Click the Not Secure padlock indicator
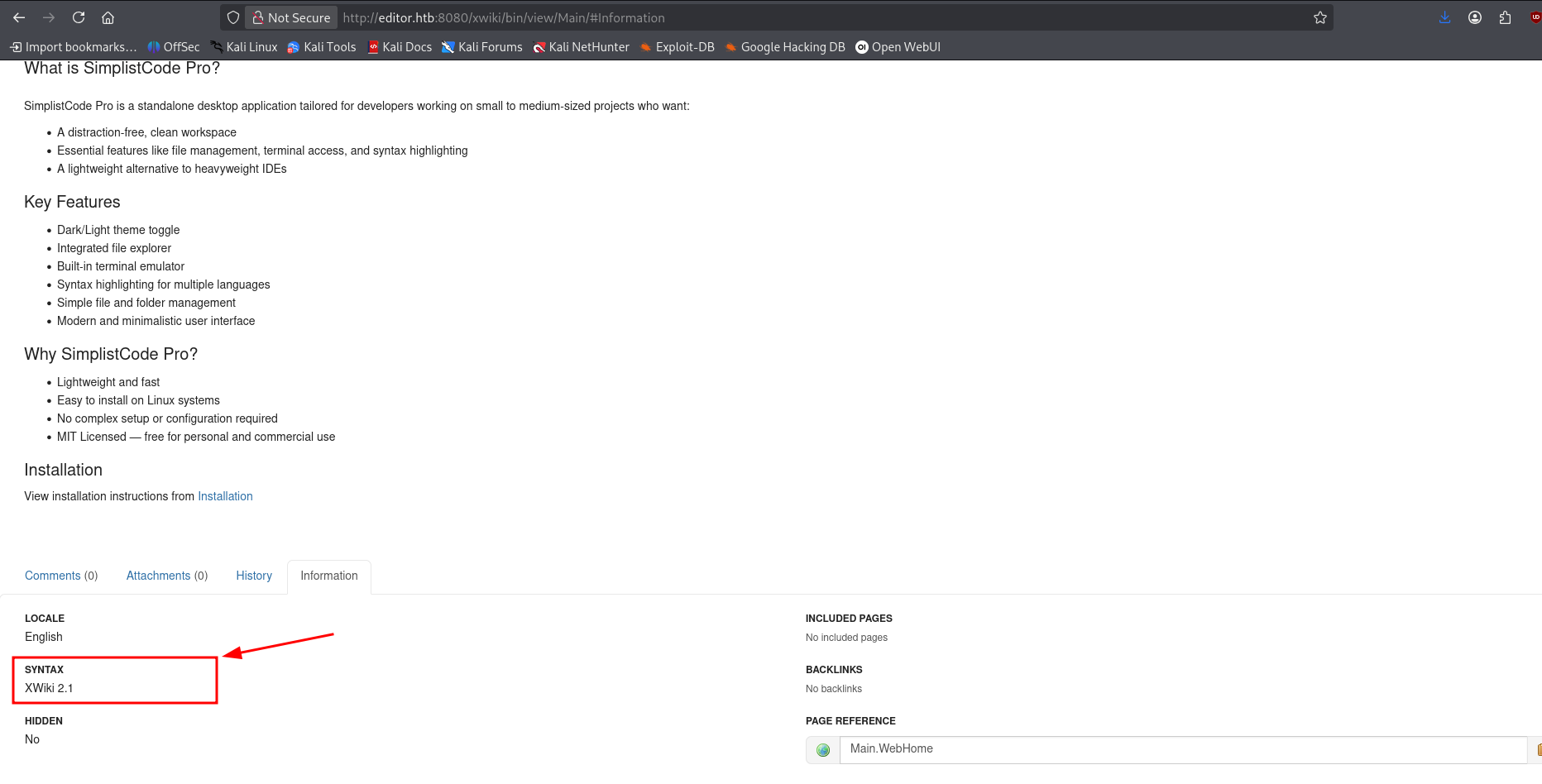This screenshot has height=784, width=1542. pos(291,17)
